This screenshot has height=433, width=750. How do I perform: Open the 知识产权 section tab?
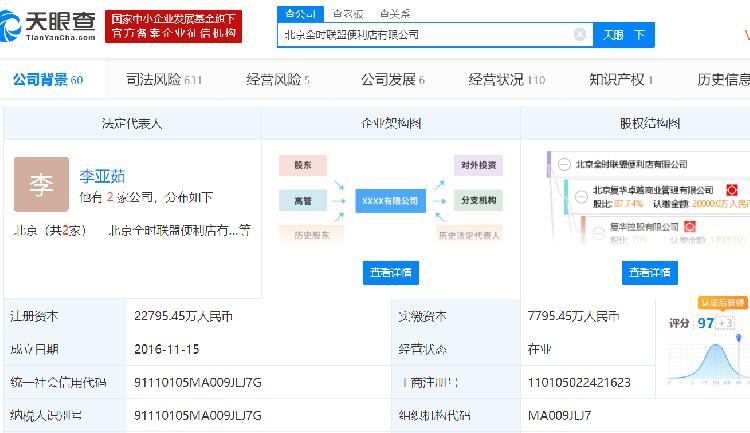coord(621,79)
